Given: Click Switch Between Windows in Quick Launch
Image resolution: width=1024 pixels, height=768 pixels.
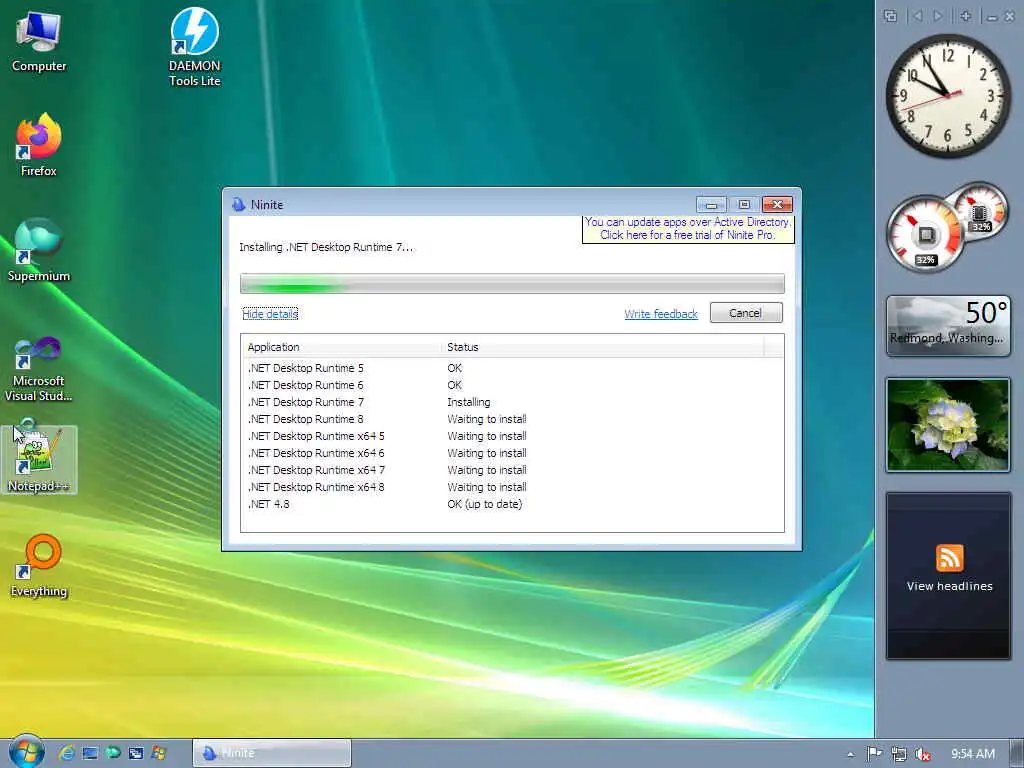Looking at the screenshot, I should point(136,753).
